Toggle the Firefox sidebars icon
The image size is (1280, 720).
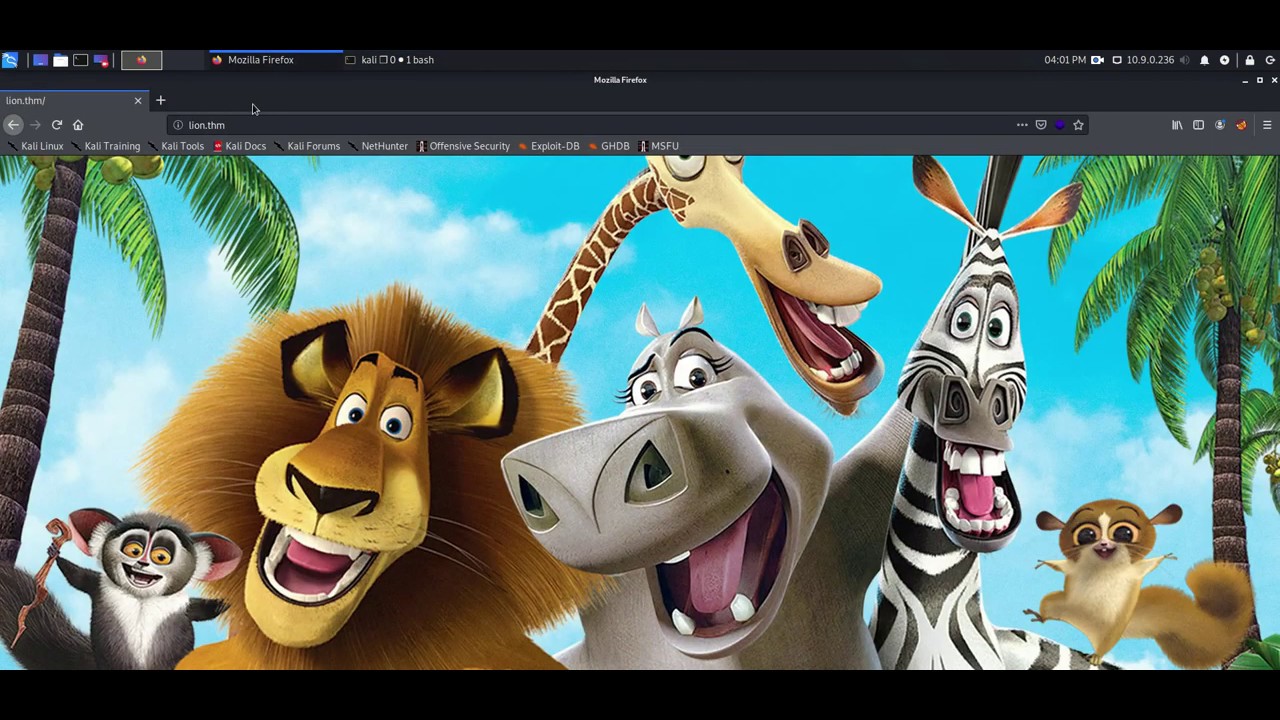click(1198, 125)
